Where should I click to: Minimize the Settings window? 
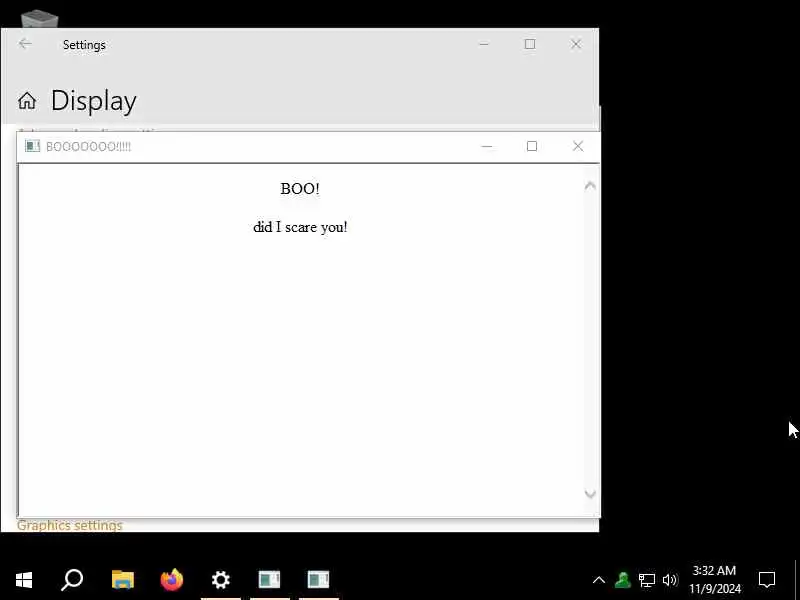[484, 44]
